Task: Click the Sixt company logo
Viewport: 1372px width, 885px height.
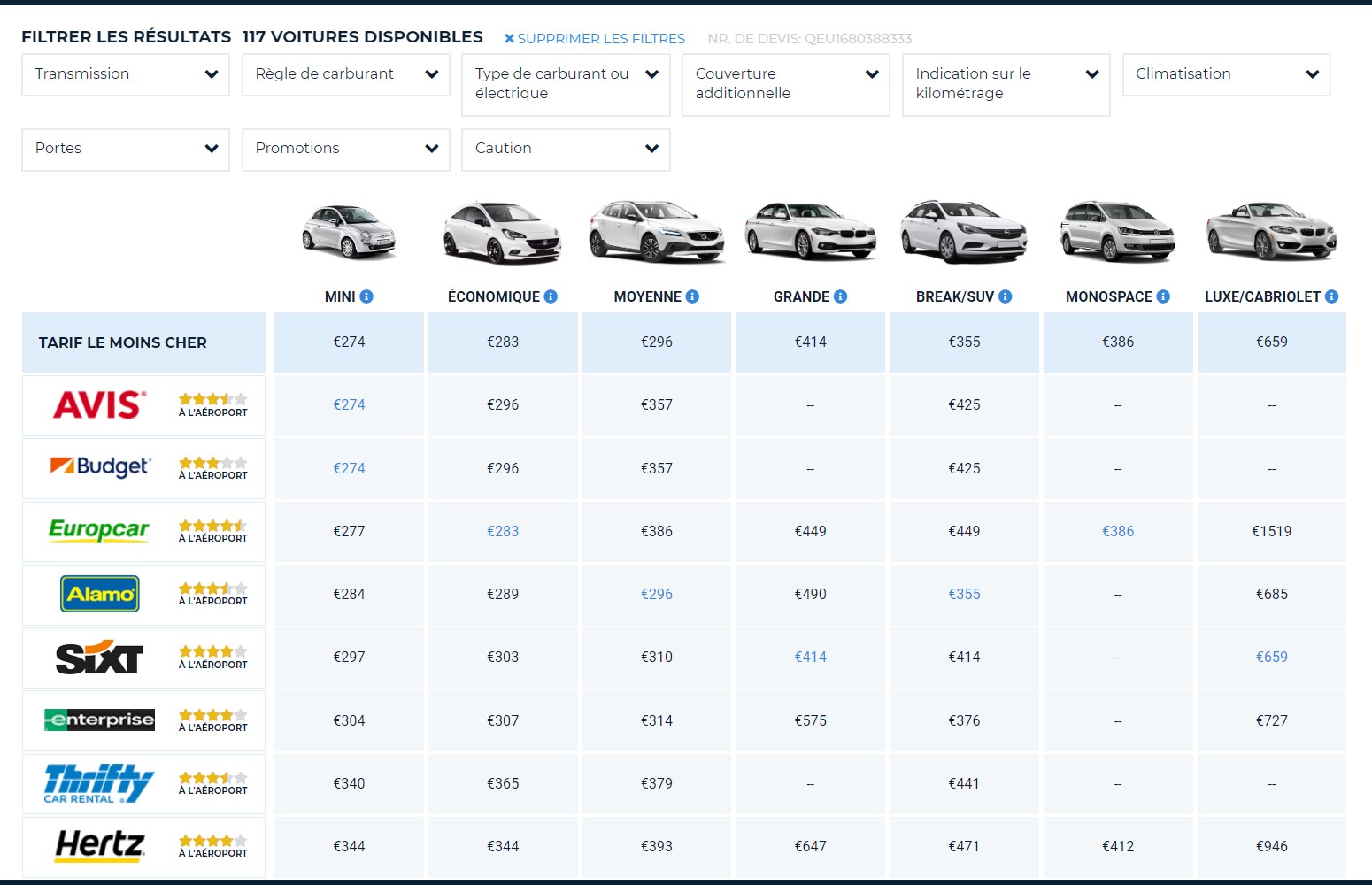Action: coord(99,657)
